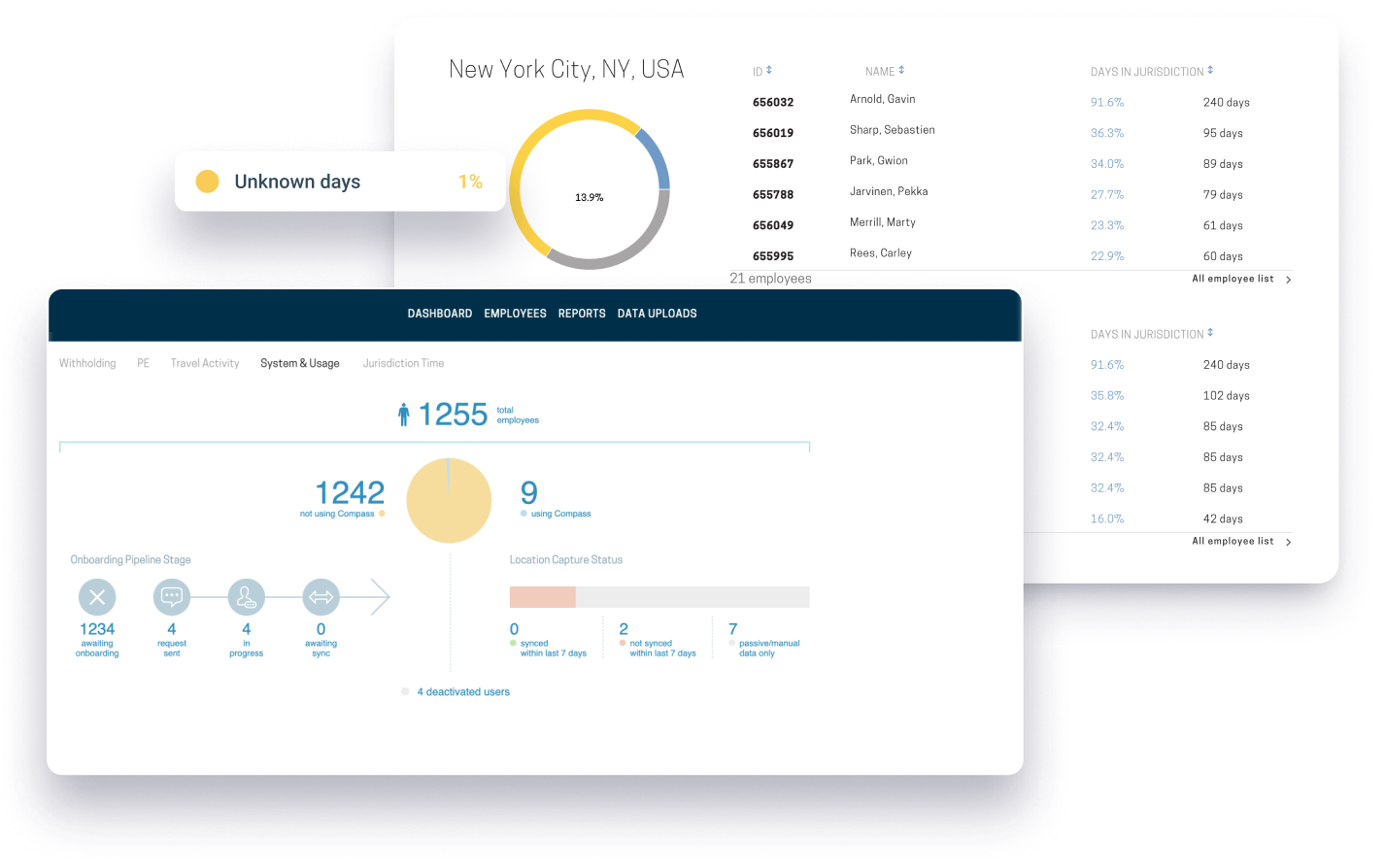Click the arrow at the end of the pipeline

[x=381, y=596]
